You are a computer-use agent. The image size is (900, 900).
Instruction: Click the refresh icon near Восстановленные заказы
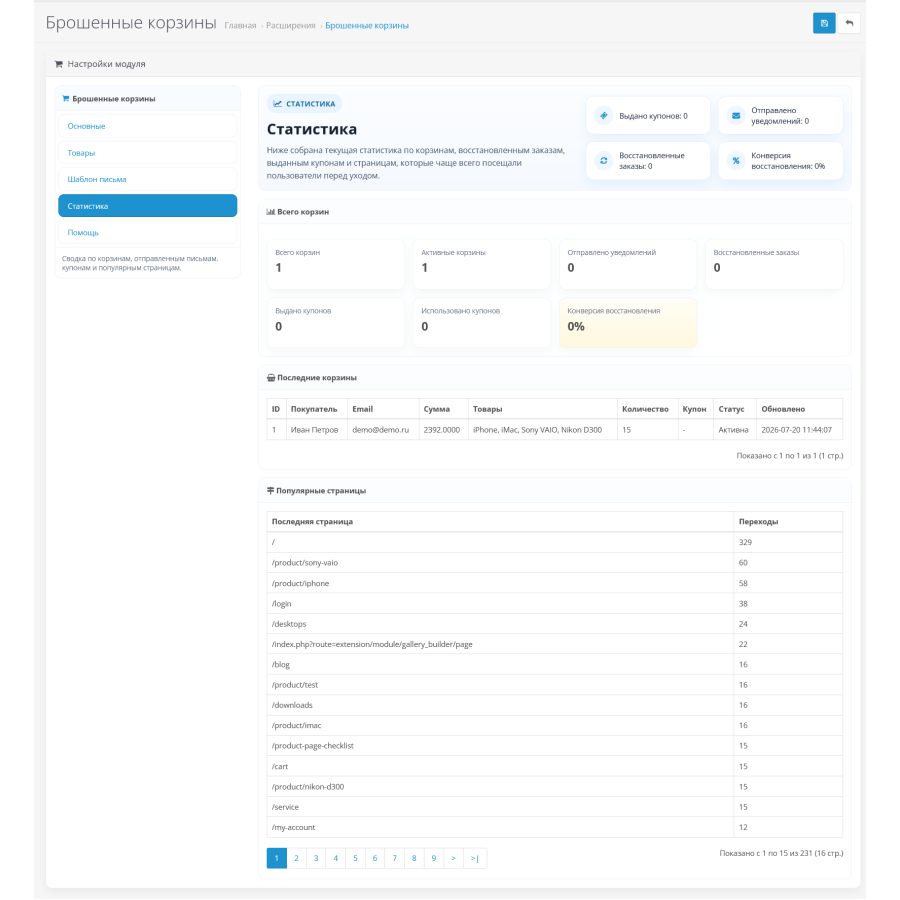[x=604, y=161]
